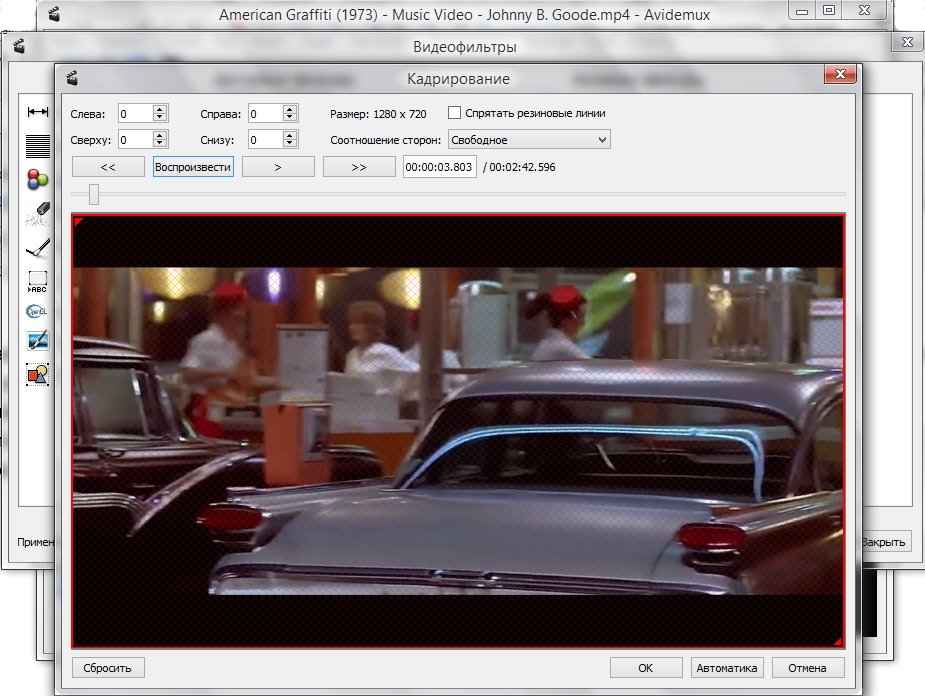The height and width of the screenshot is (696, 925).
Task: Click the '<<' rewind button
Action: (x=108, y=167)
